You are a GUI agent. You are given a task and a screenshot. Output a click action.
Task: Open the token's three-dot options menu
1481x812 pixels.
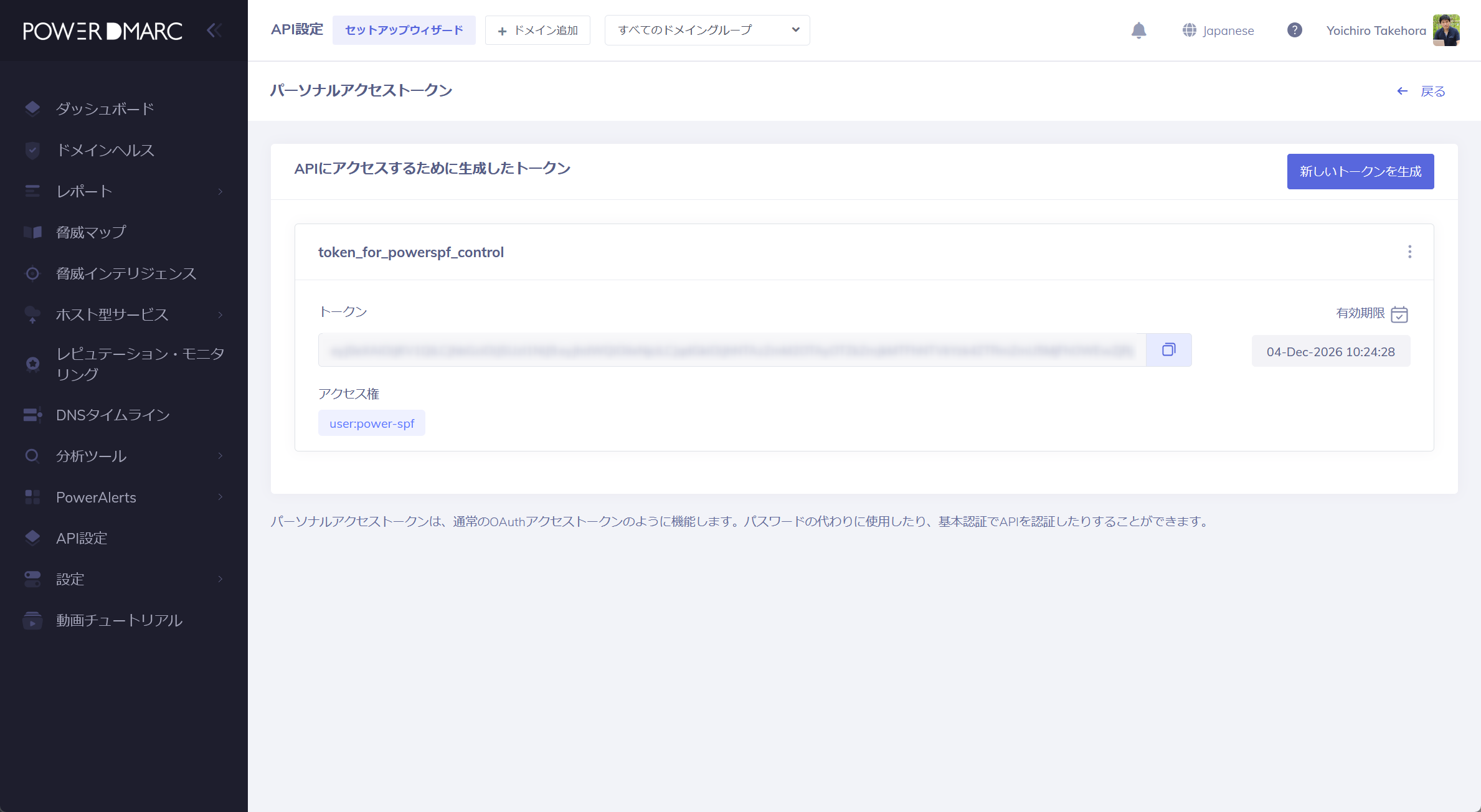coord(1409,252)
